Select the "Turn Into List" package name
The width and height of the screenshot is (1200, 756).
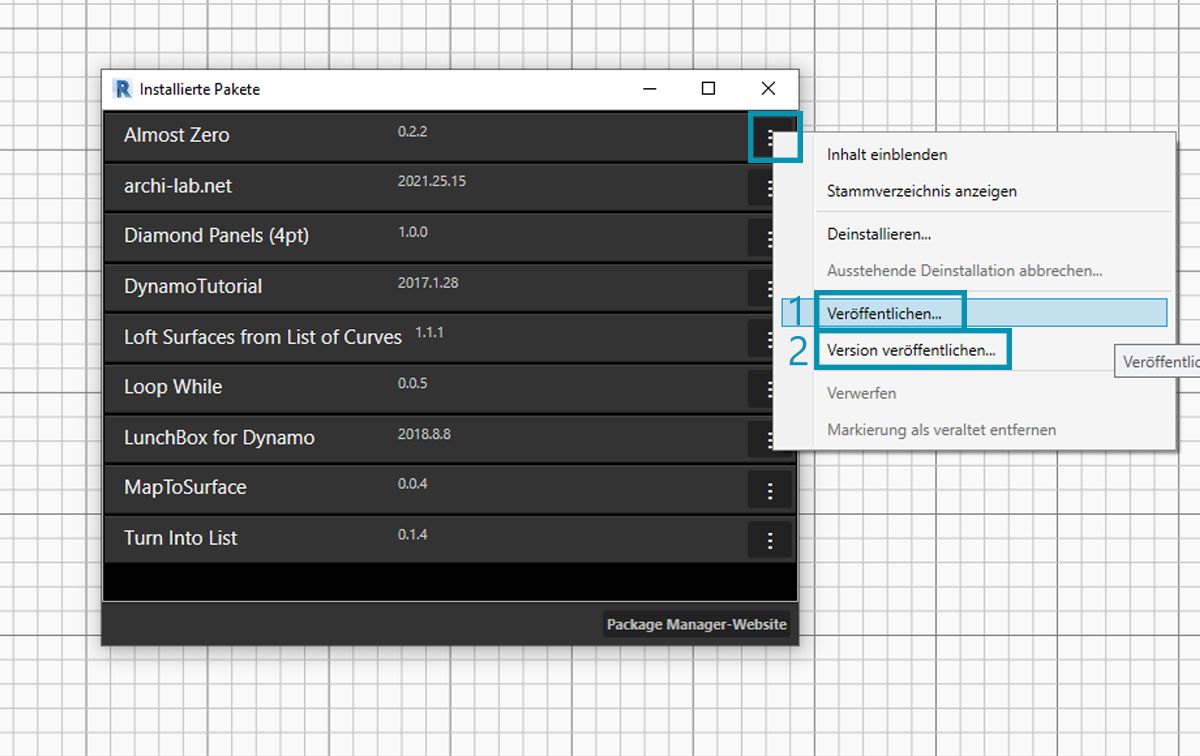[x=181, y=538]
